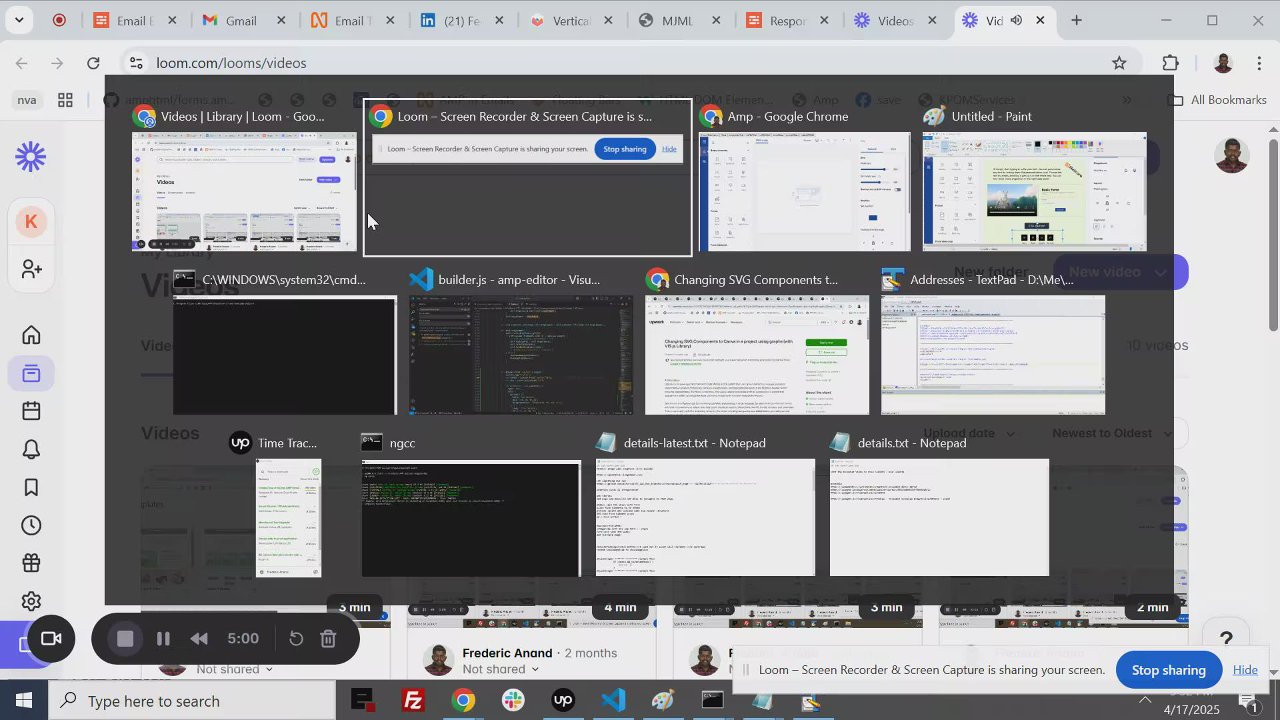Screen dimensions: 1280x720
Task: Switch to details.txt - Notepad window
Action: point(939,505)
